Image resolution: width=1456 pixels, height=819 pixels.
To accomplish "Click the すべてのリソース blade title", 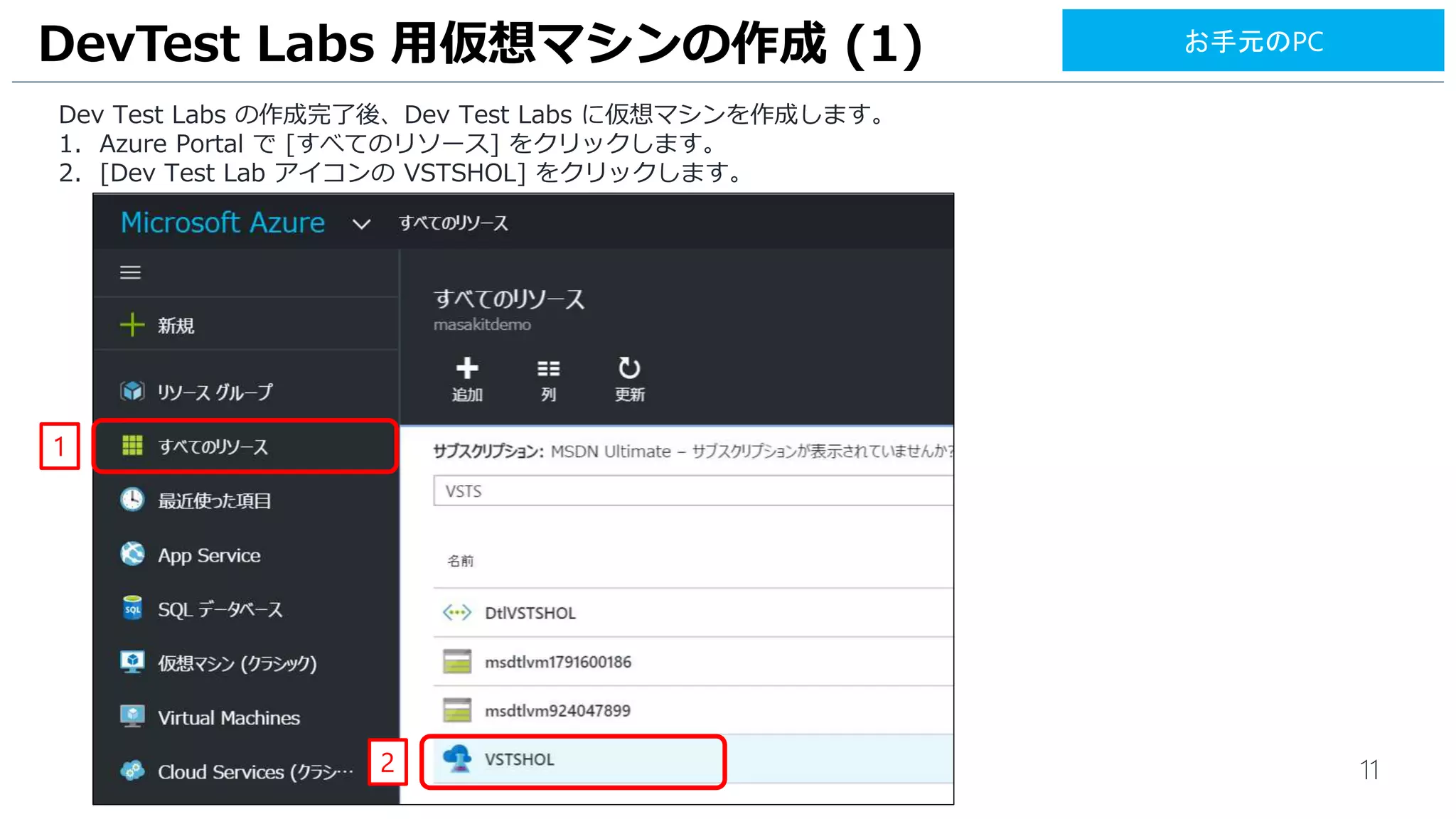I will point(509,299).
